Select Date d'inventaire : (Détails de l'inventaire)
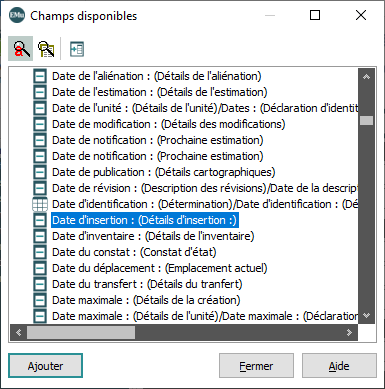 (x=153, y=236)
